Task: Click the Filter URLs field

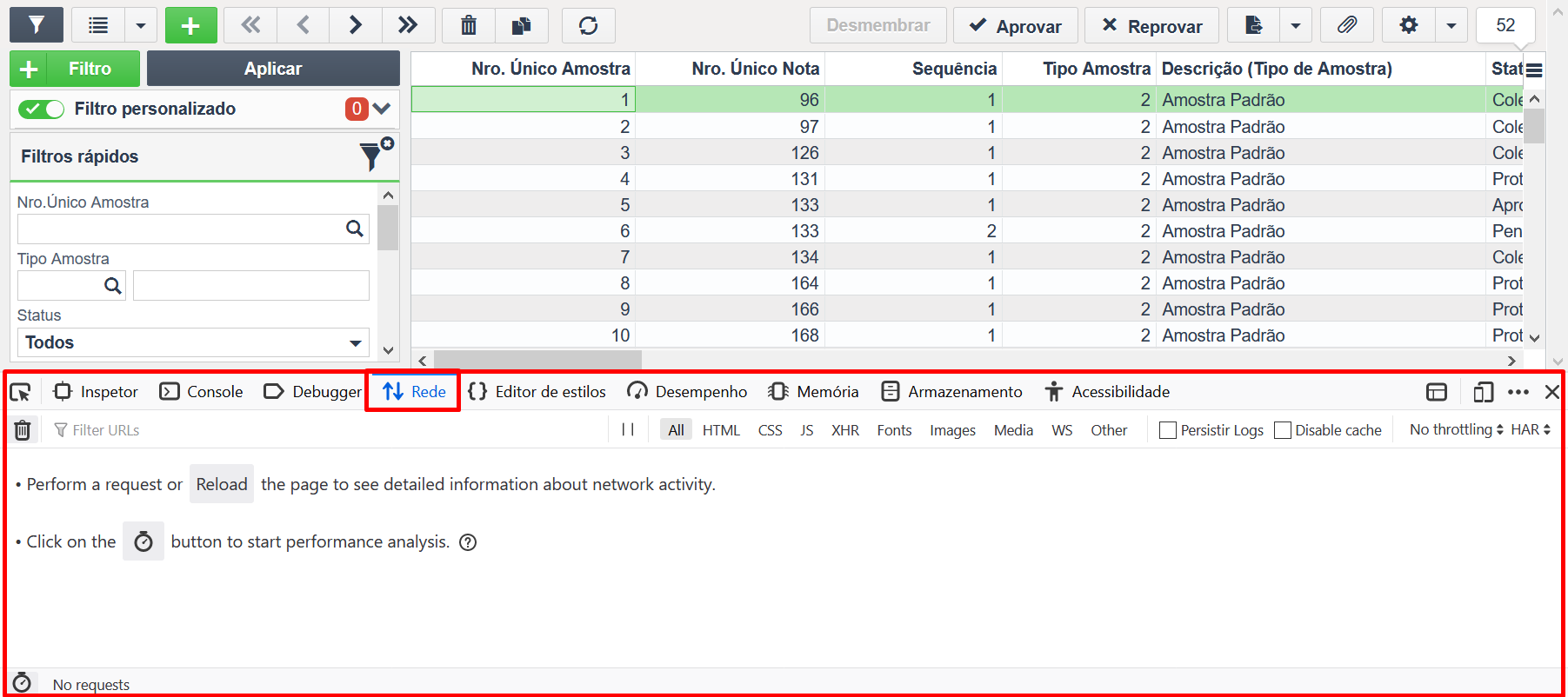Action: tap(326, 430)
